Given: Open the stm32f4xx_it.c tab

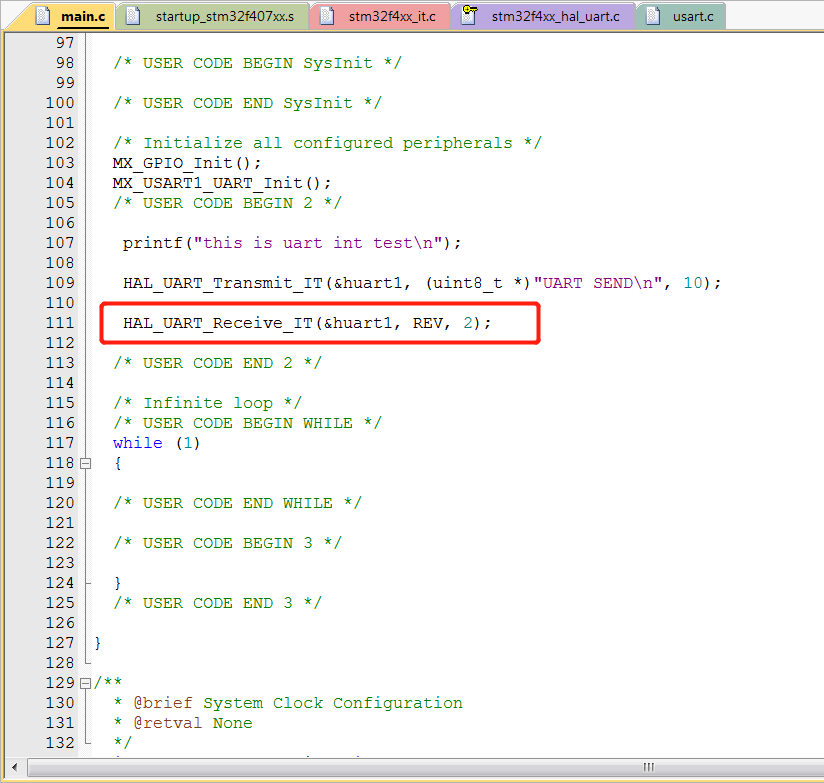Looking at the screenshot, I should tap(380, 16).
